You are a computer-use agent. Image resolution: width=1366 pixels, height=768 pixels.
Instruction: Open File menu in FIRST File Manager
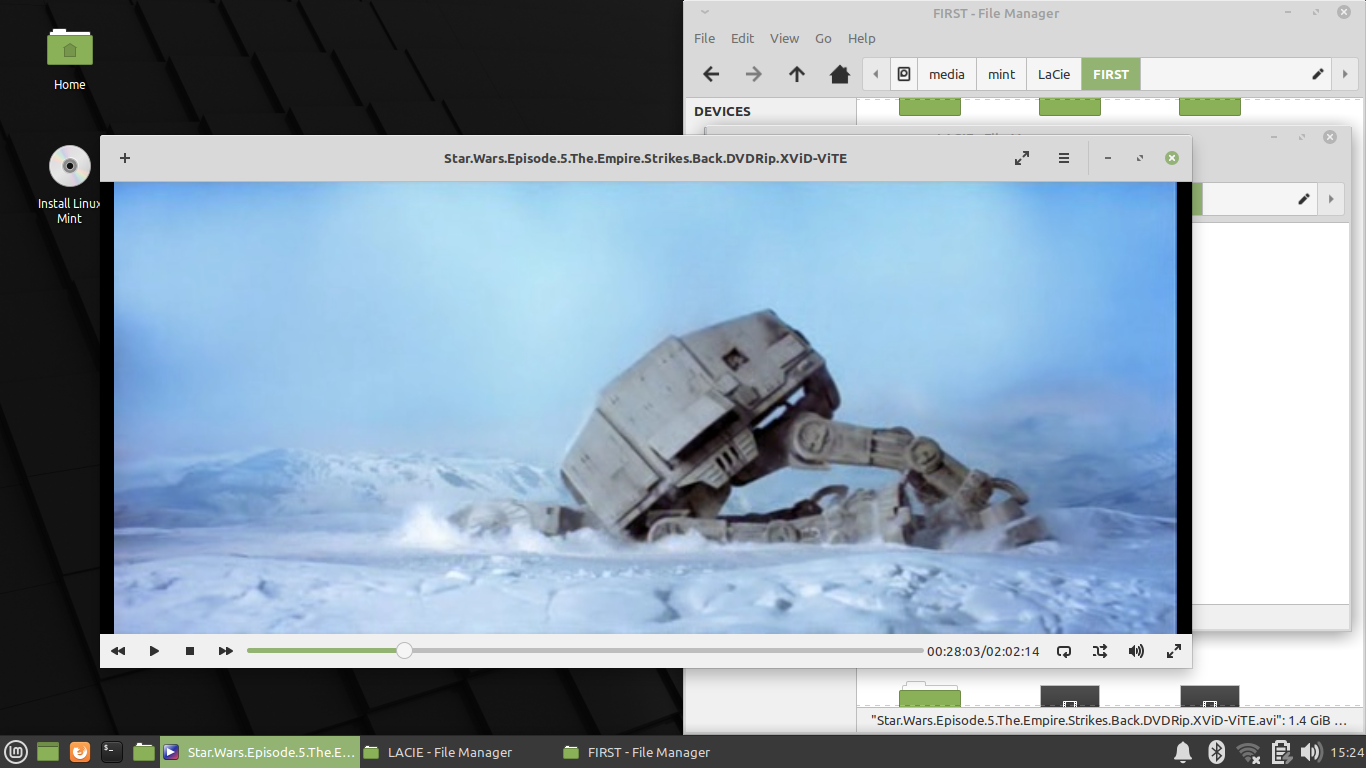click(705, 38)
